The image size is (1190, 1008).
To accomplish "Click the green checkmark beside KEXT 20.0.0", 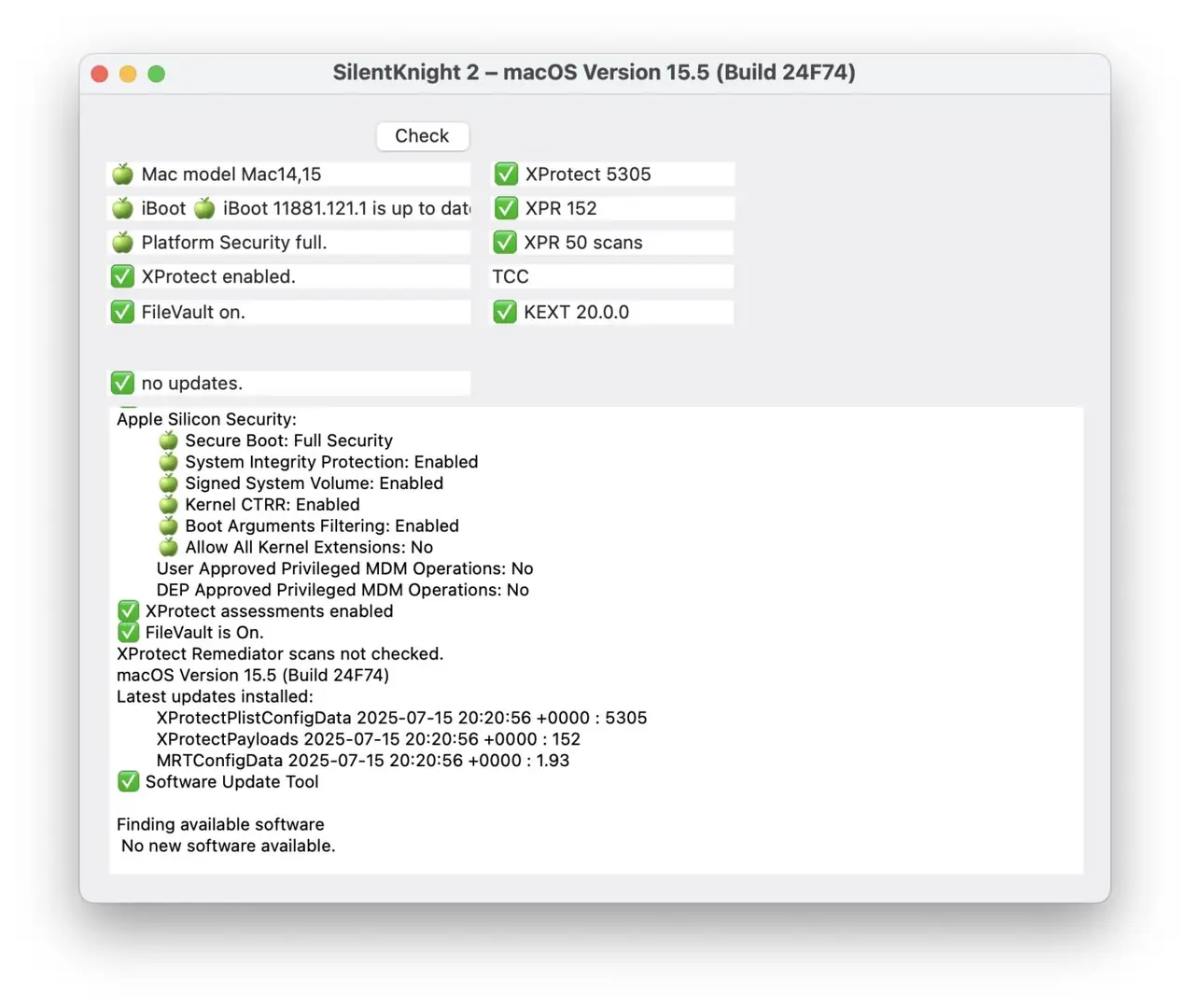I will (x=505, y=312).
